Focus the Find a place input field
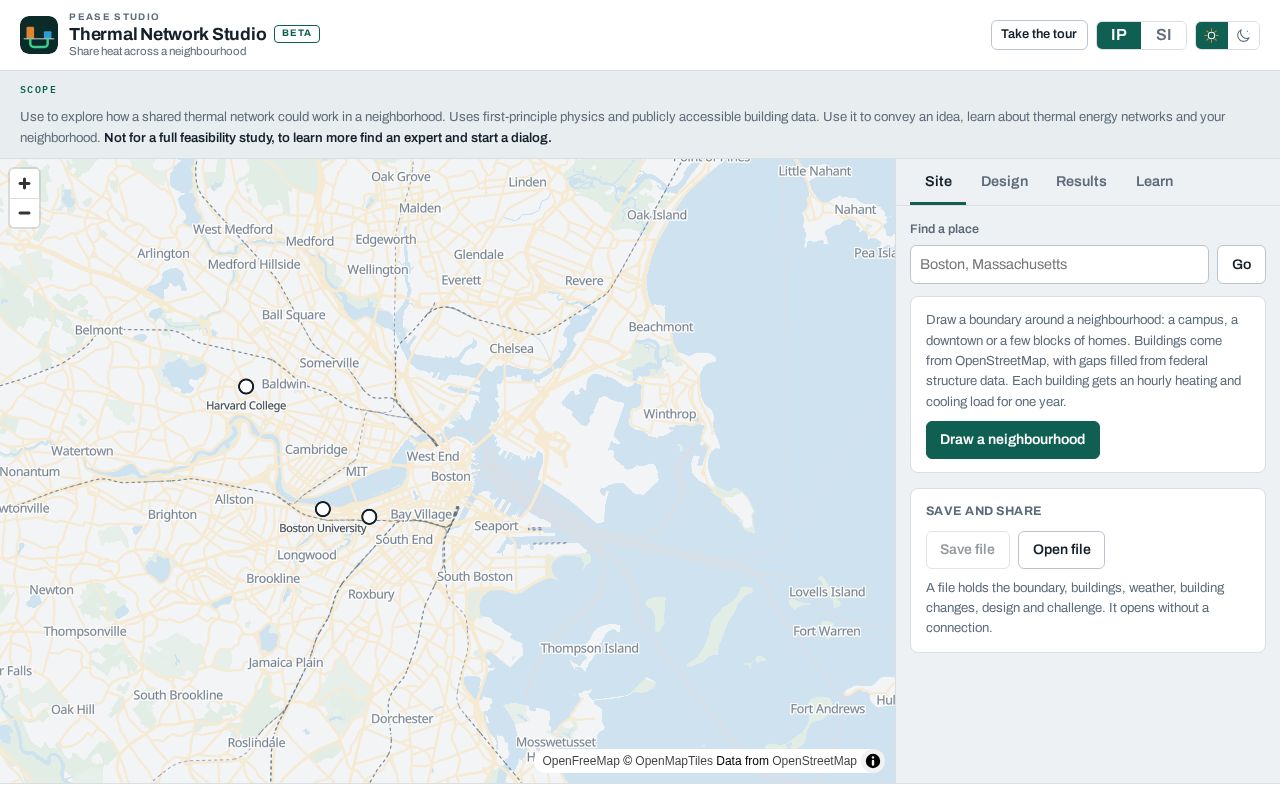This screenshot has width=1280, height=800. coord(1059,265)
